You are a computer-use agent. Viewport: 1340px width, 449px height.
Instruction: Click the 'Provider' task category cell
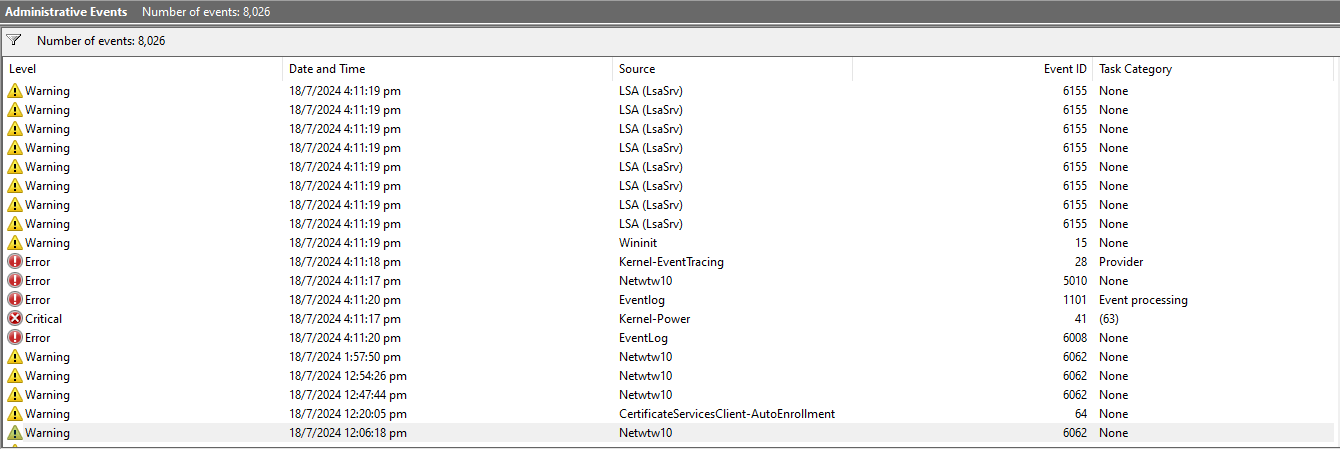tap(1121, 262)
